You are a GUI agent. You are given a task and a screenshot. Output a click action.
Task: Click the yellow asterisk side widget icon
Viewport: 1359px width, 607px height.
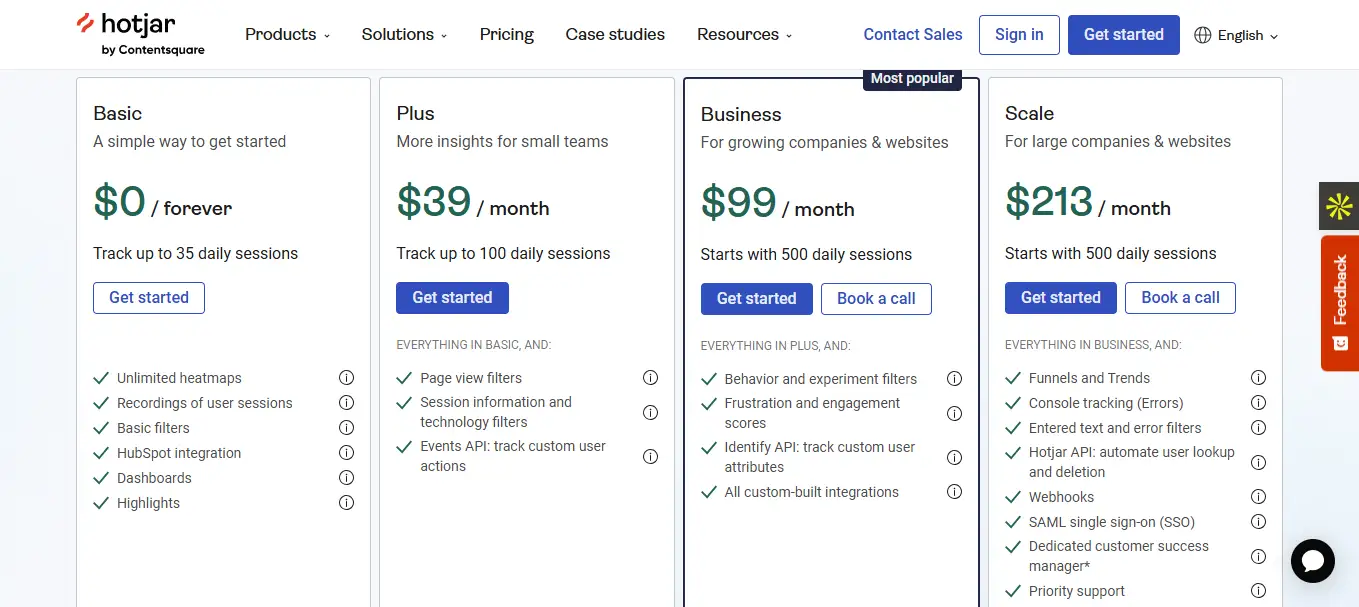[x=1339, y=207]
